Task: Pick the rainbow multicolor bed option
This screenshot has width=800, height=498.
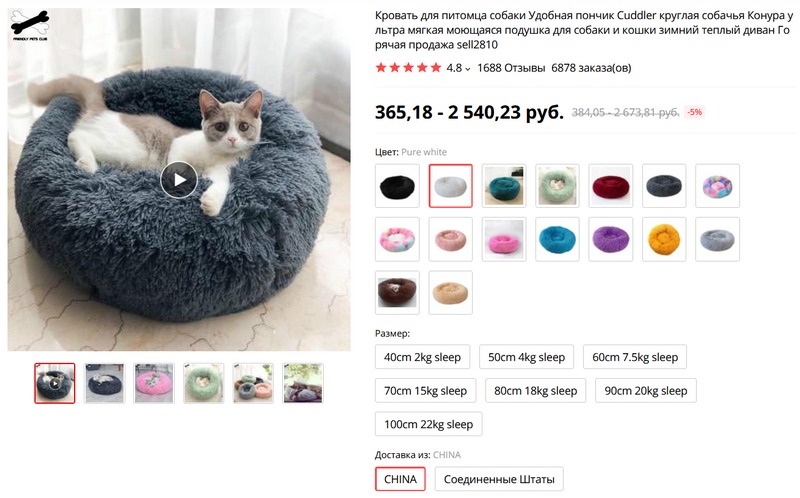Action: pos(718,186)
